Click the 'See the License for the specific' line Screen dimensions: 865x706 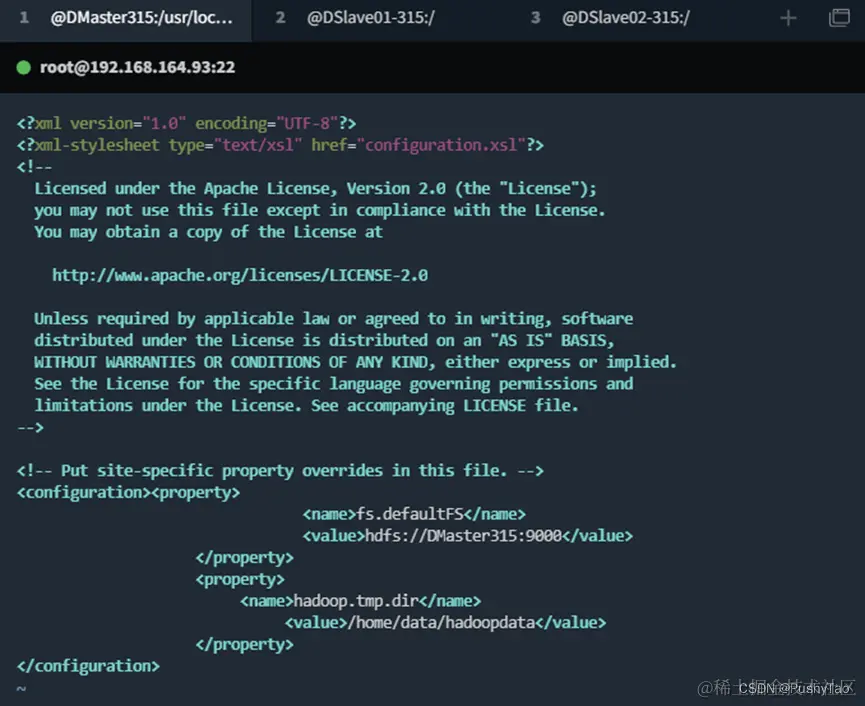click(x=334, y=384)
